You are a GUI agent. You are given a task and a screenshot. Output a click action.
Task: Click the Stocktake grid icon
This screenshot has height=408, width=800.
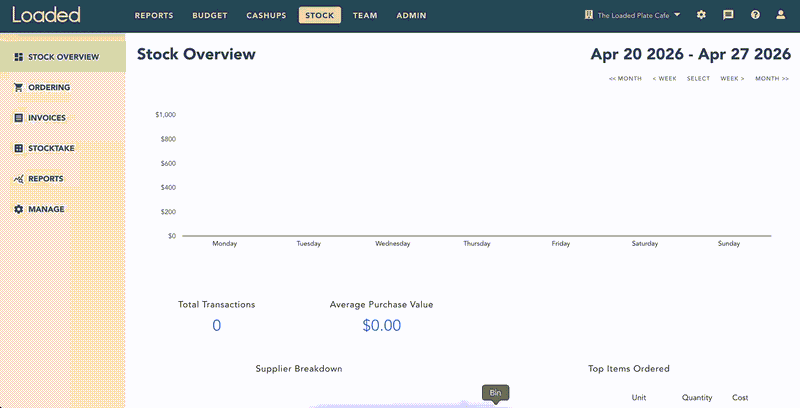coord(19,148)
